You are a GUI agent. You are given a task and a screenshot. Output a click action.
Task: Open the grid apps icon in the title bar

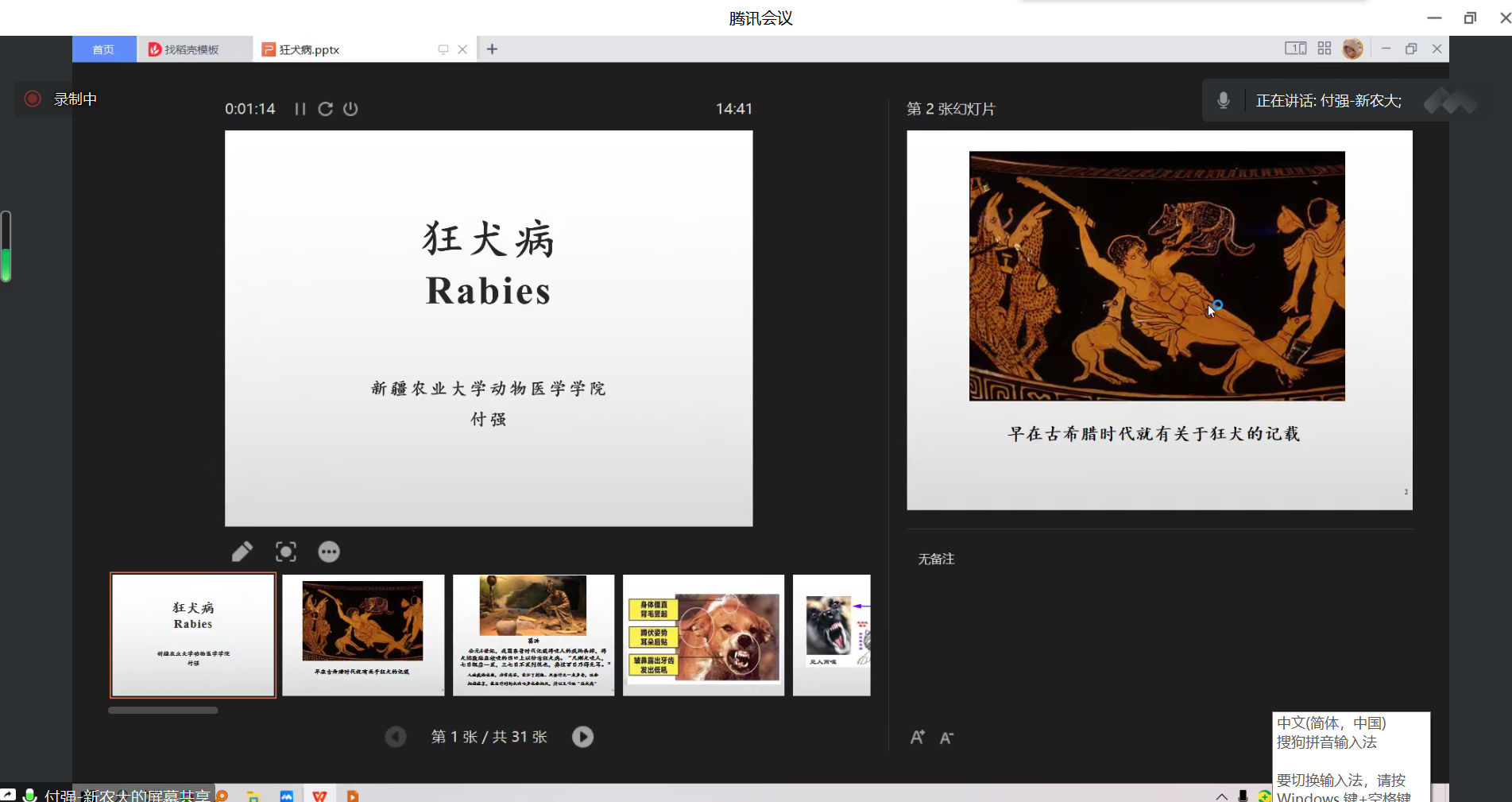(1324, 48)
